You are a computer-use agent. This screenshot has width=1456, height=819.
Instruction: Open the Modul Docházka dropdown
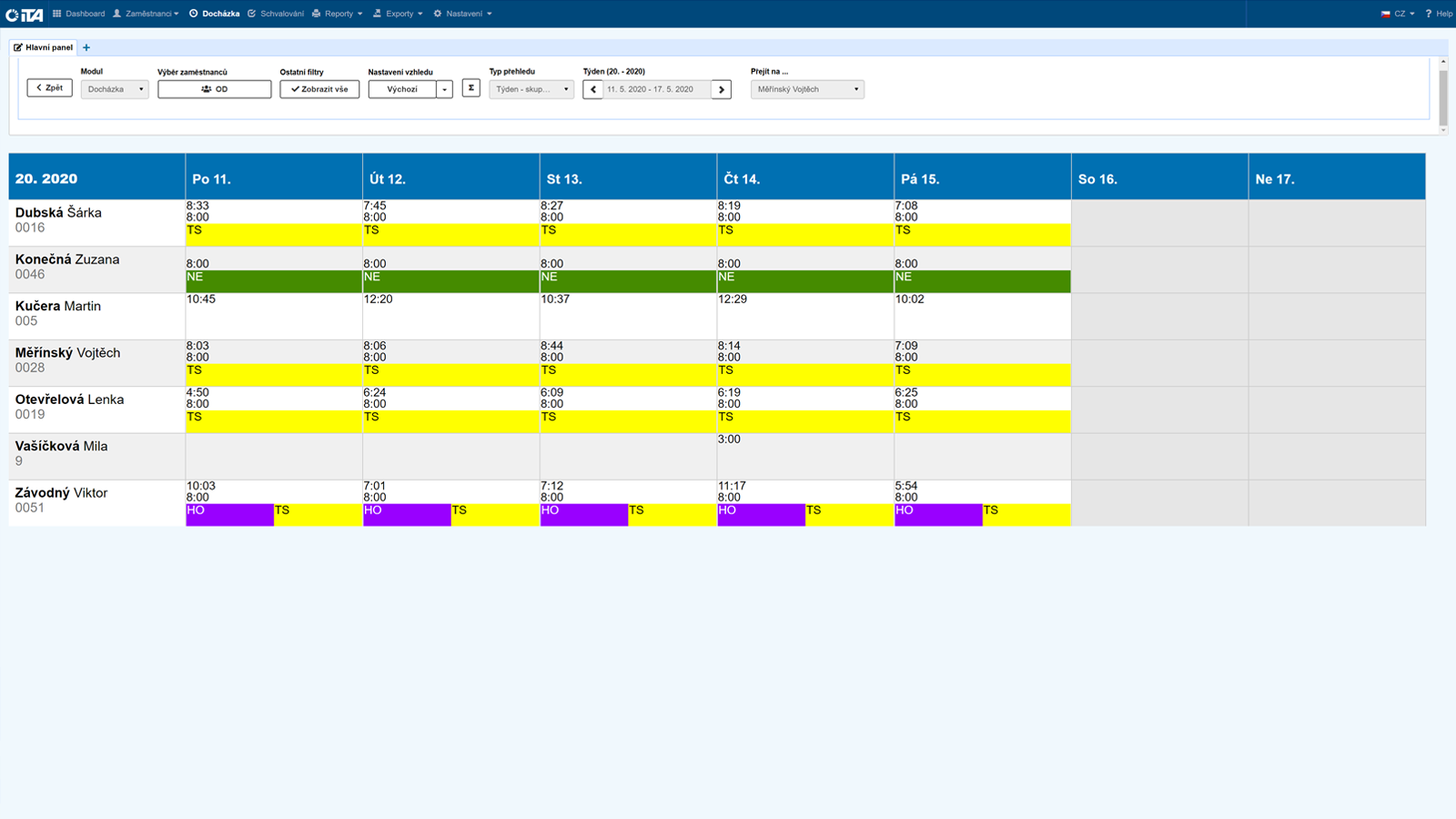115,89
